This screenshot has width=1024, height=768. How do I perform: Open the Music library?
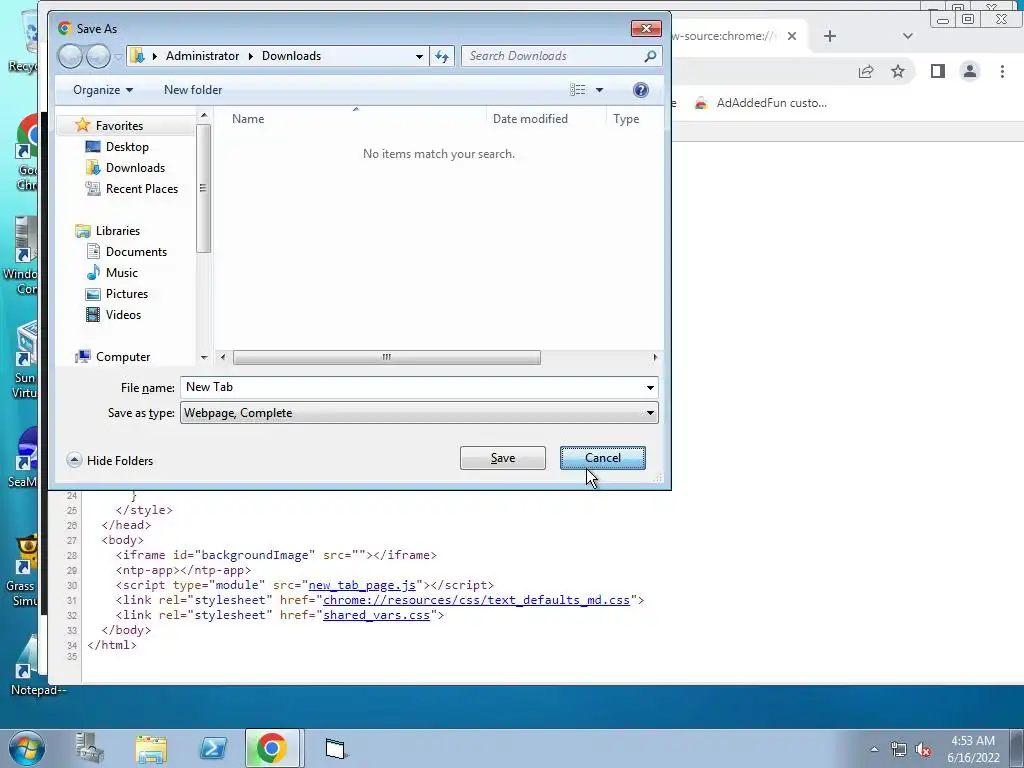121,272
